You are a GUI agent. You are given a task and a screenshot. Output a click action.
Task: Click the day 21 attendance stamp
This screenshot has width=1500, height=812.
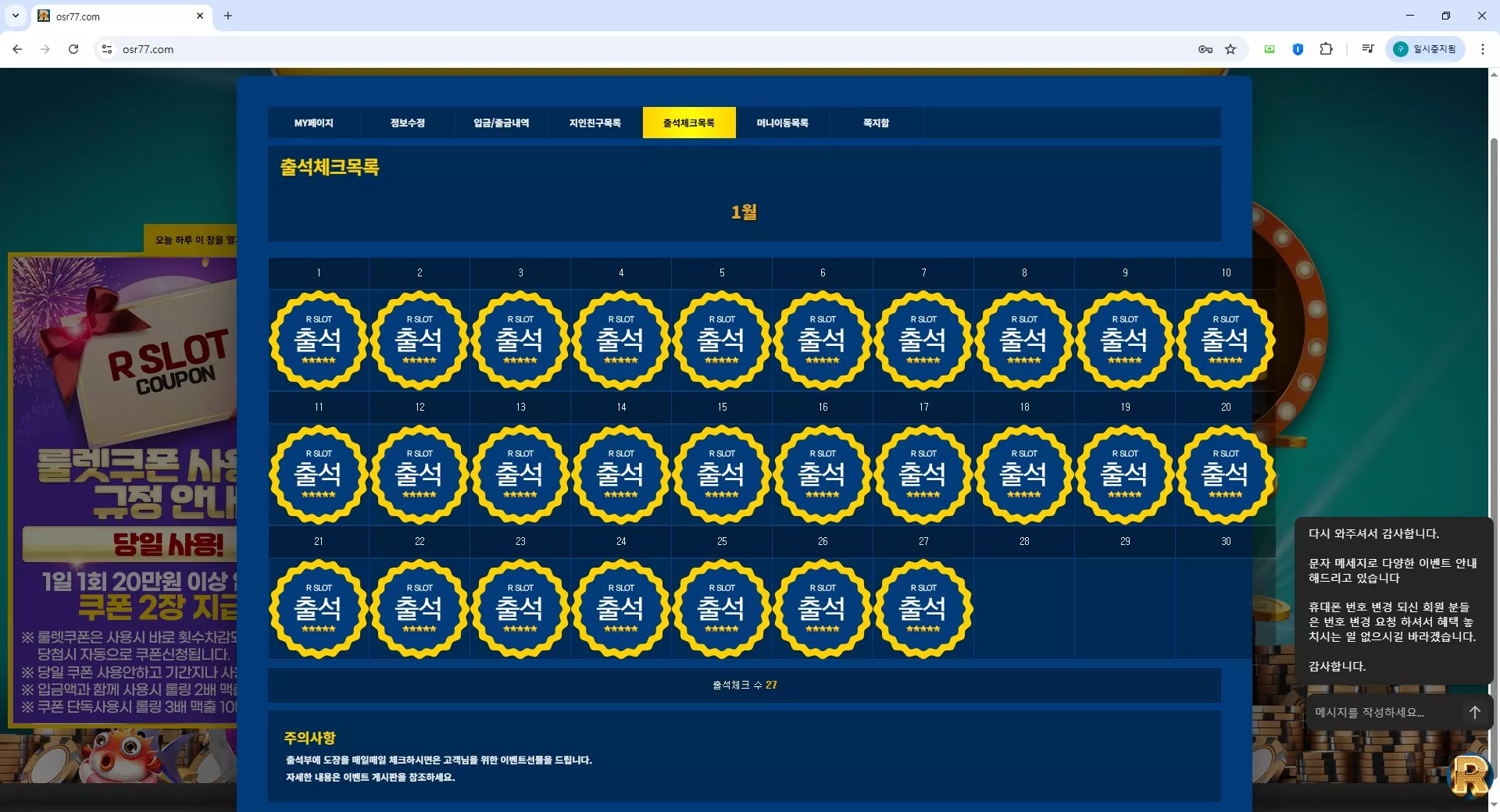319,609
